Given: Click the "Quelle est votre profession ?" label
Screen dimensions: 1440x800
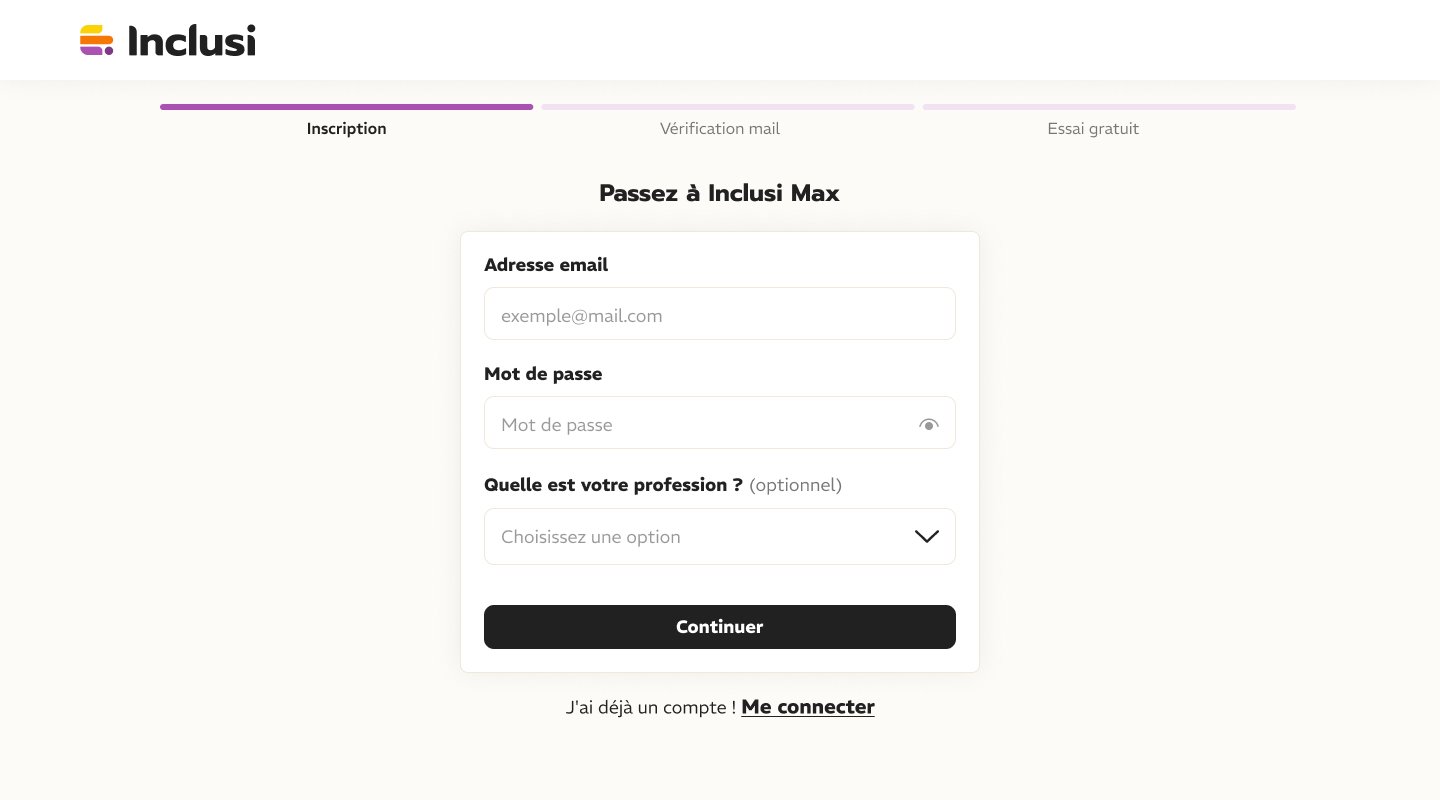Looking at the screenshot, I should point(613,485).
